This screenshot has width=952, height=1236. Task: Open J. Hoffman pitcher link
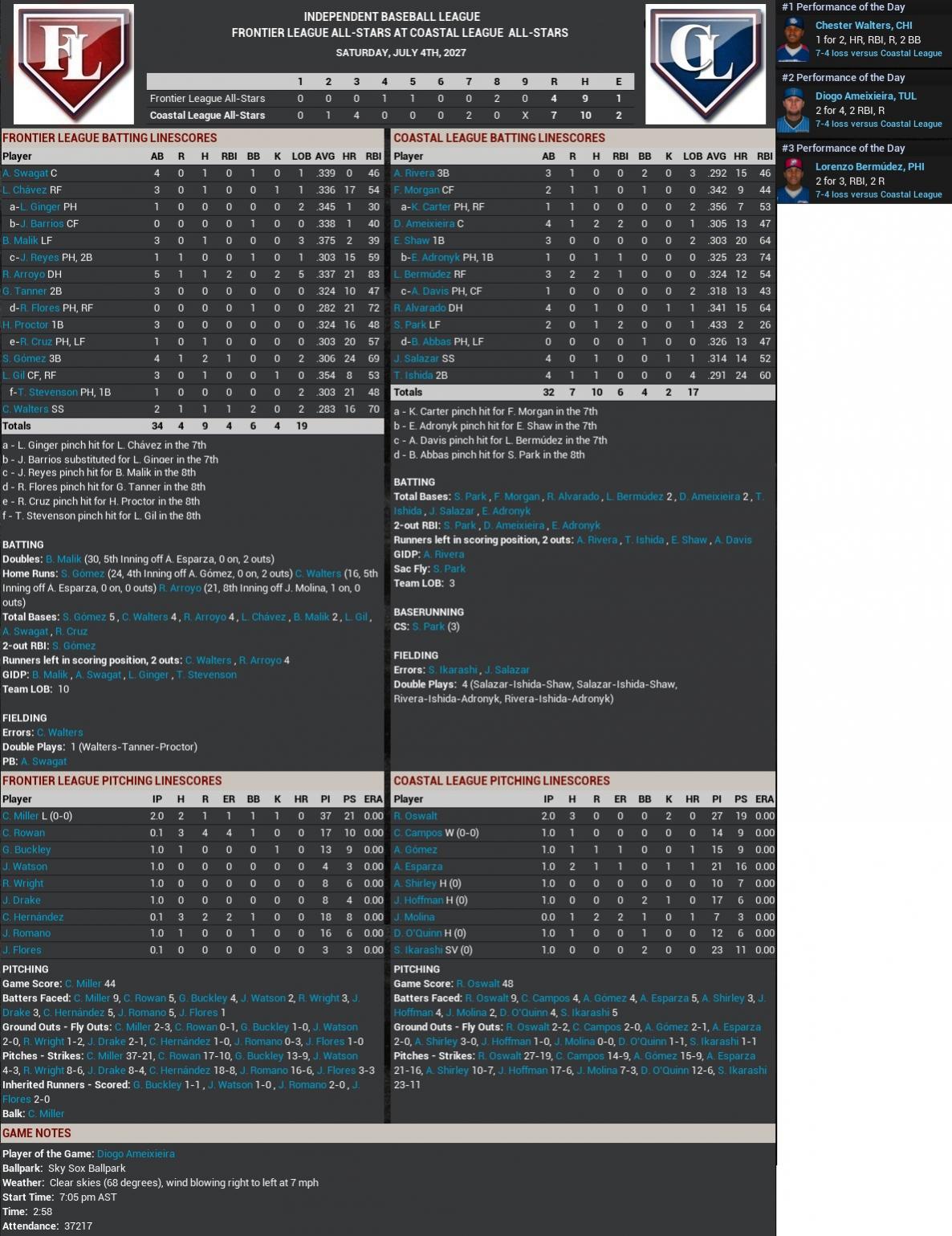point(418,900)
